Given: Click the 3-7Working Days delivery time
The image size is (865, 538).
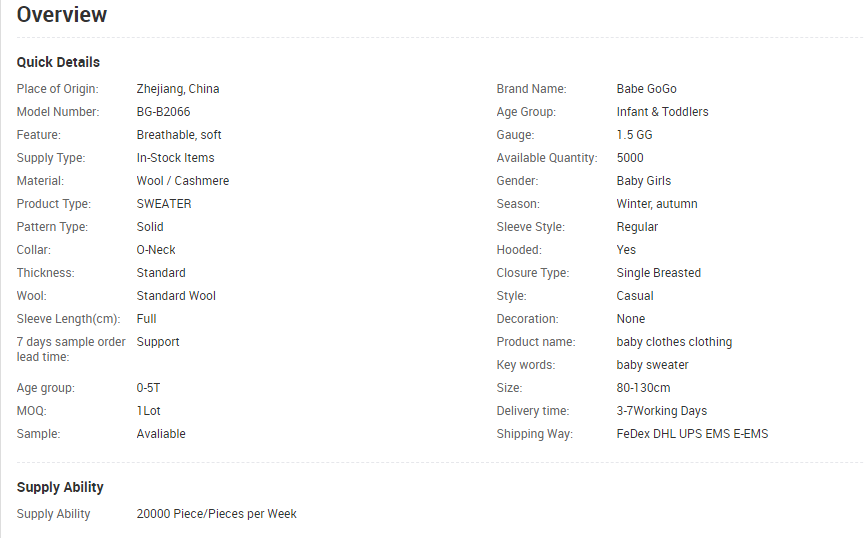Looking at the screenshot, I should click(x=661, y=411).
